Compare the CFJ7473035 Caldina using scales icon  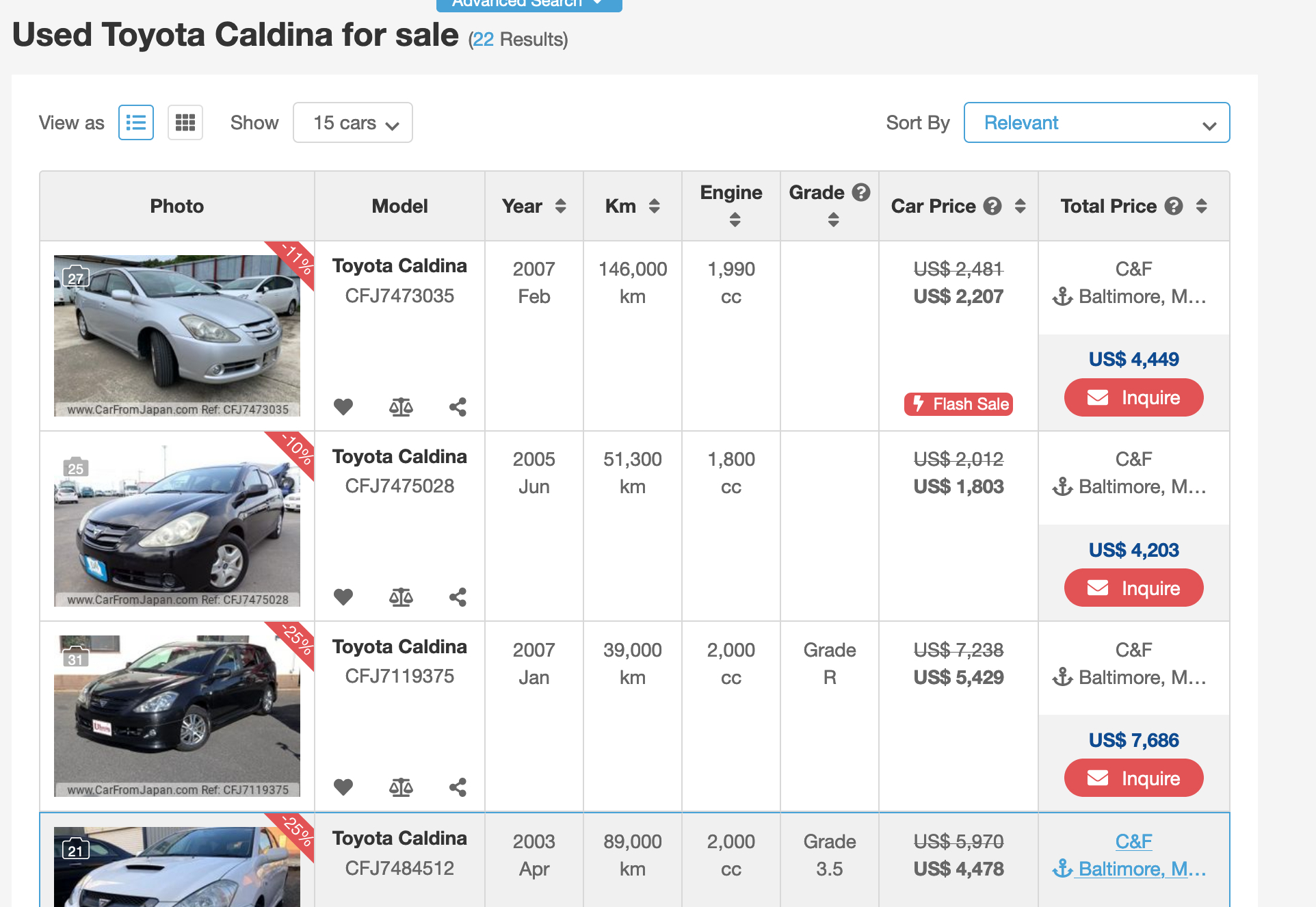(x=401, y=407)
